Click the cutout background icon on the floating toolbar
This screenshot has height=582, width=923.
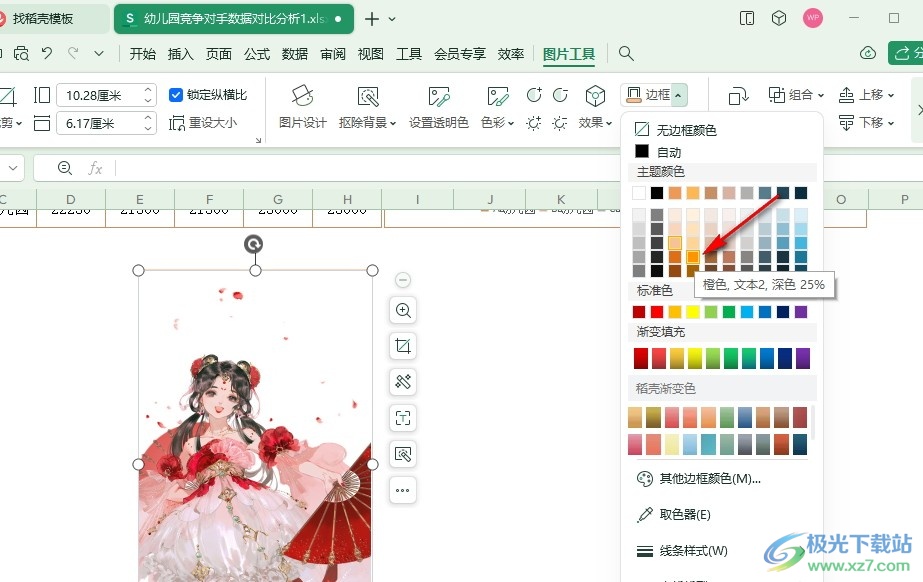[x=403, y=454]
